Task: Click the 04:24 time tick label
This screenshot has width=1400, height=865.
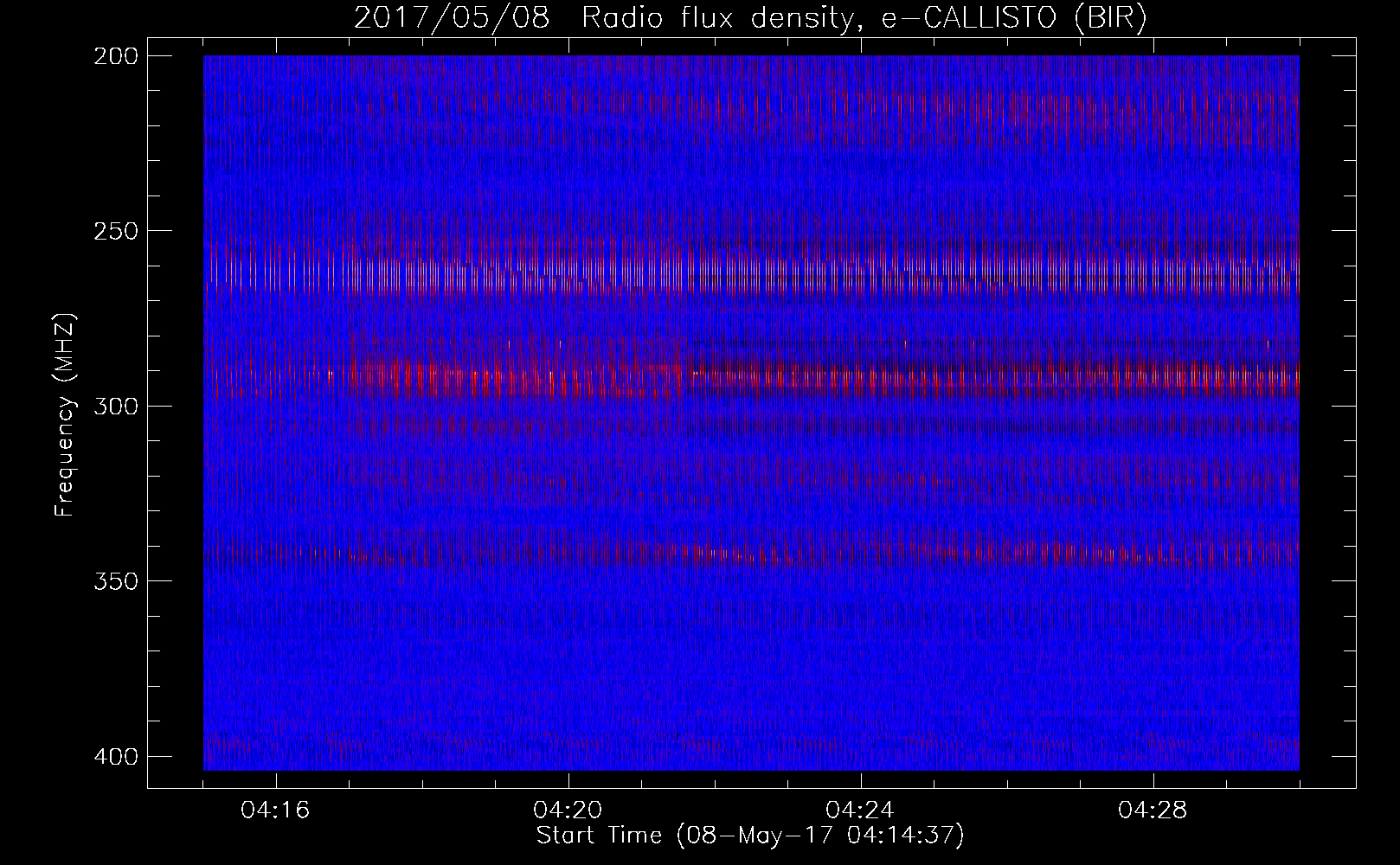Action: [x=861, y=811]
